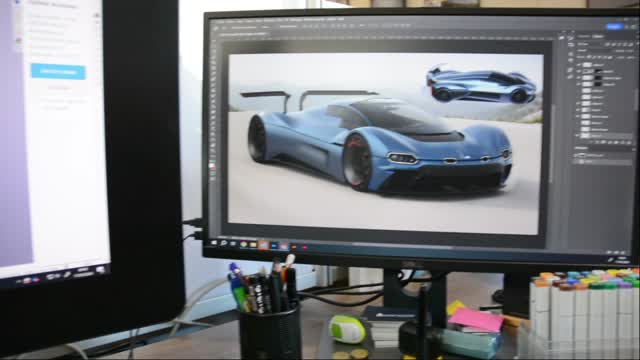The image size is (640, 360).
Task: Click the foreground/background color swatch in toolbar
Action: point(212,168)
